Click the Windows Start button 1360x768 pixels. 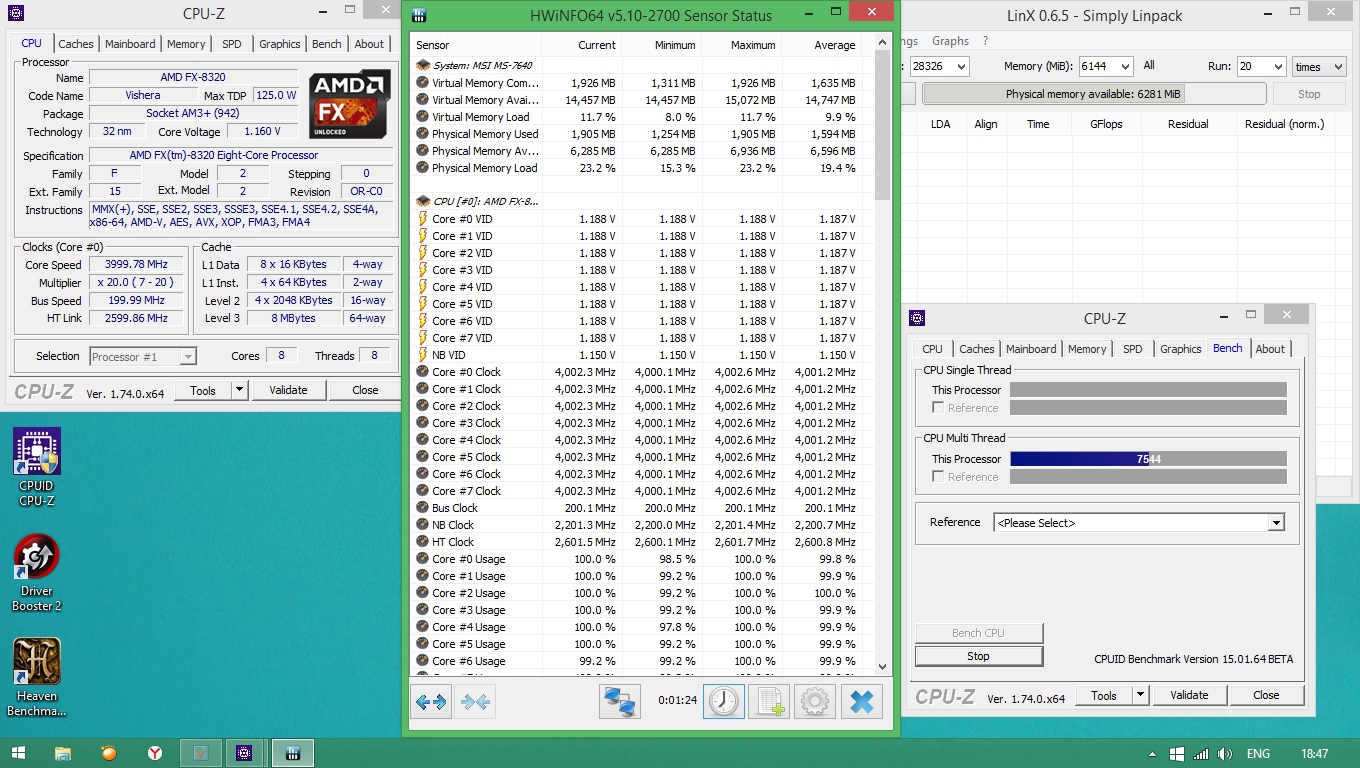coord(19,753)
